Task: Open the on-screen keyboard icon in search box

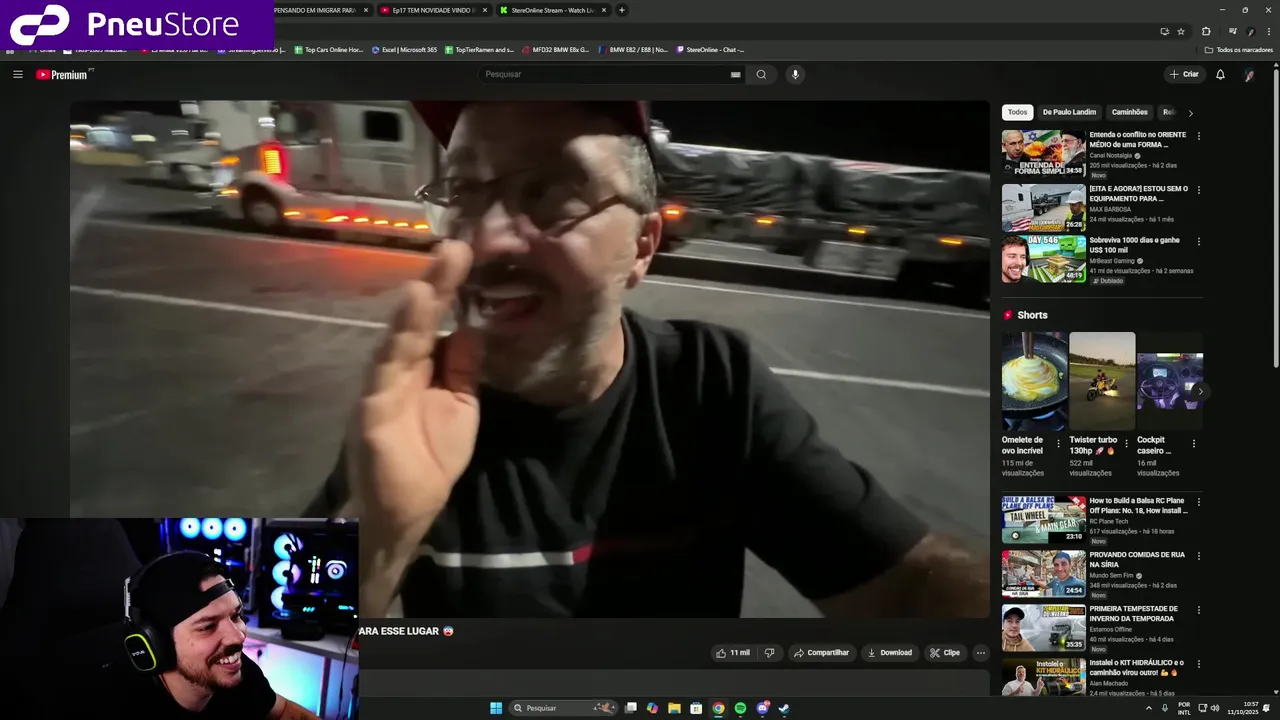Action: click(x=735, y=74)
